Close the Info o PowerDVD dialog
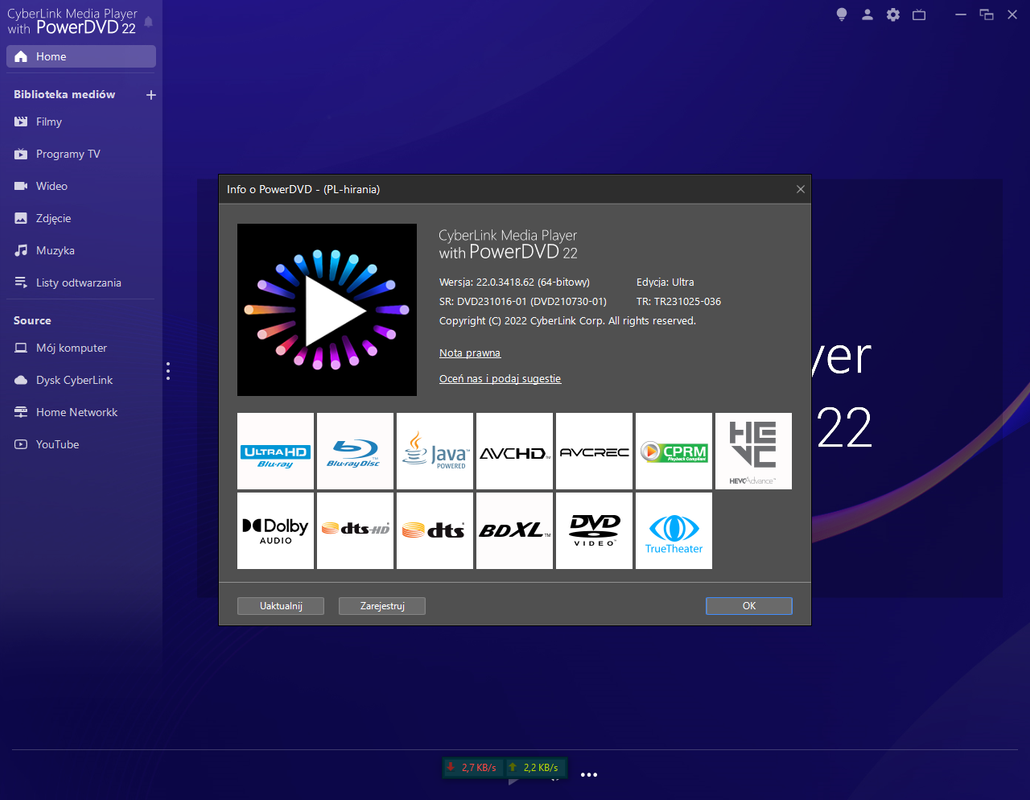1030x800 pixels. tap(800, 189)
